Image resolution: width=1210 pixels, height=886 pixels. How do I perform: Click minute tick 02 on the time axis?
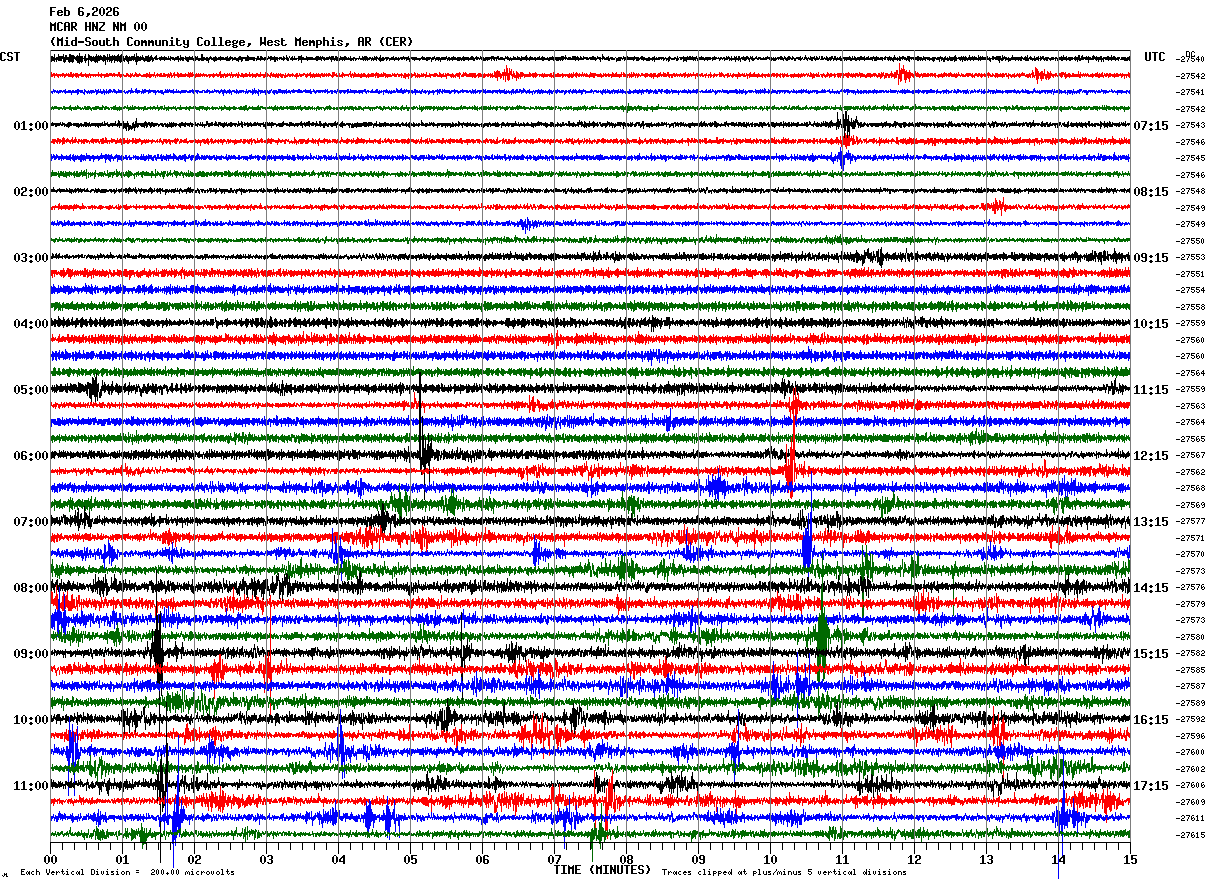point(194,859)
